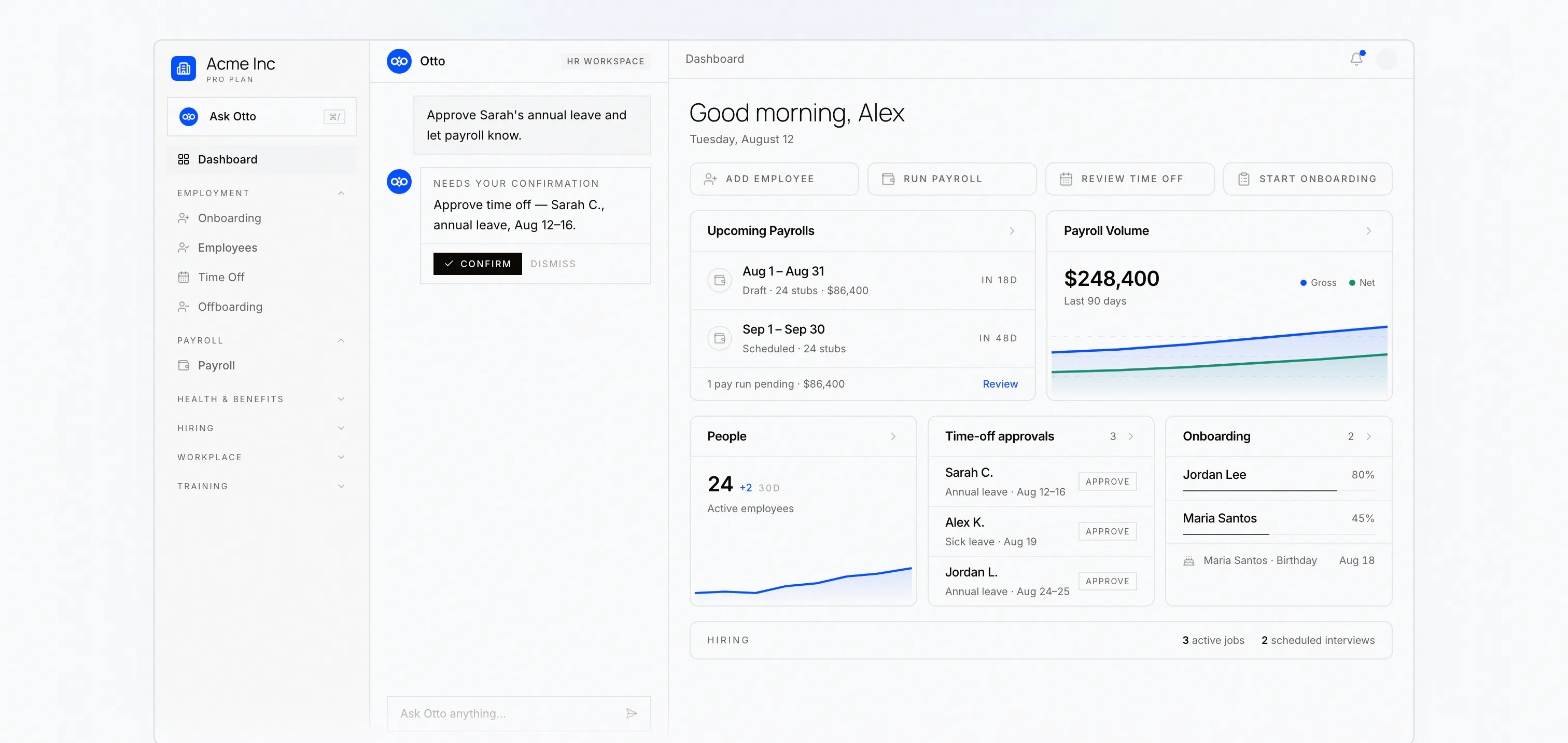Click the Review link for pending pay run
This screenshot has height=743, width=1568.
pyautogui.click(x=1000, y=383)
